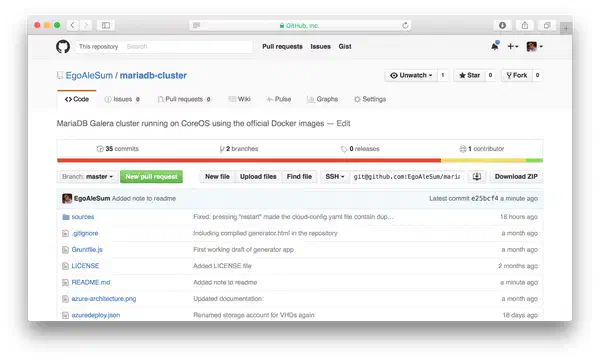Viewport: 600px width, 361px height.
Task: Open Pull requests in top navigation
Action: 282,46
